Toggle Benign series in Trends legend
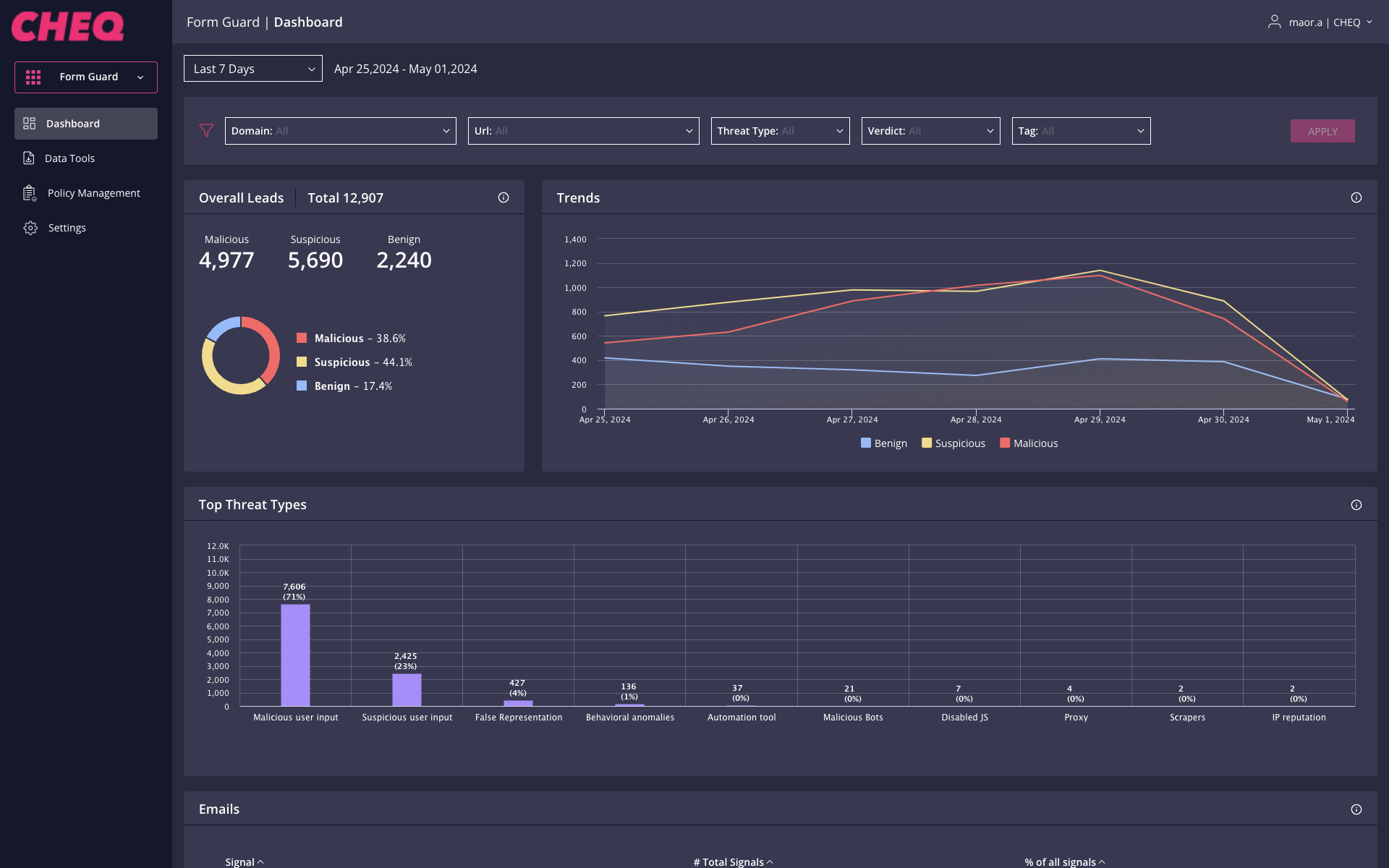The image size is (1389, 868). click(x=883, y=443)
